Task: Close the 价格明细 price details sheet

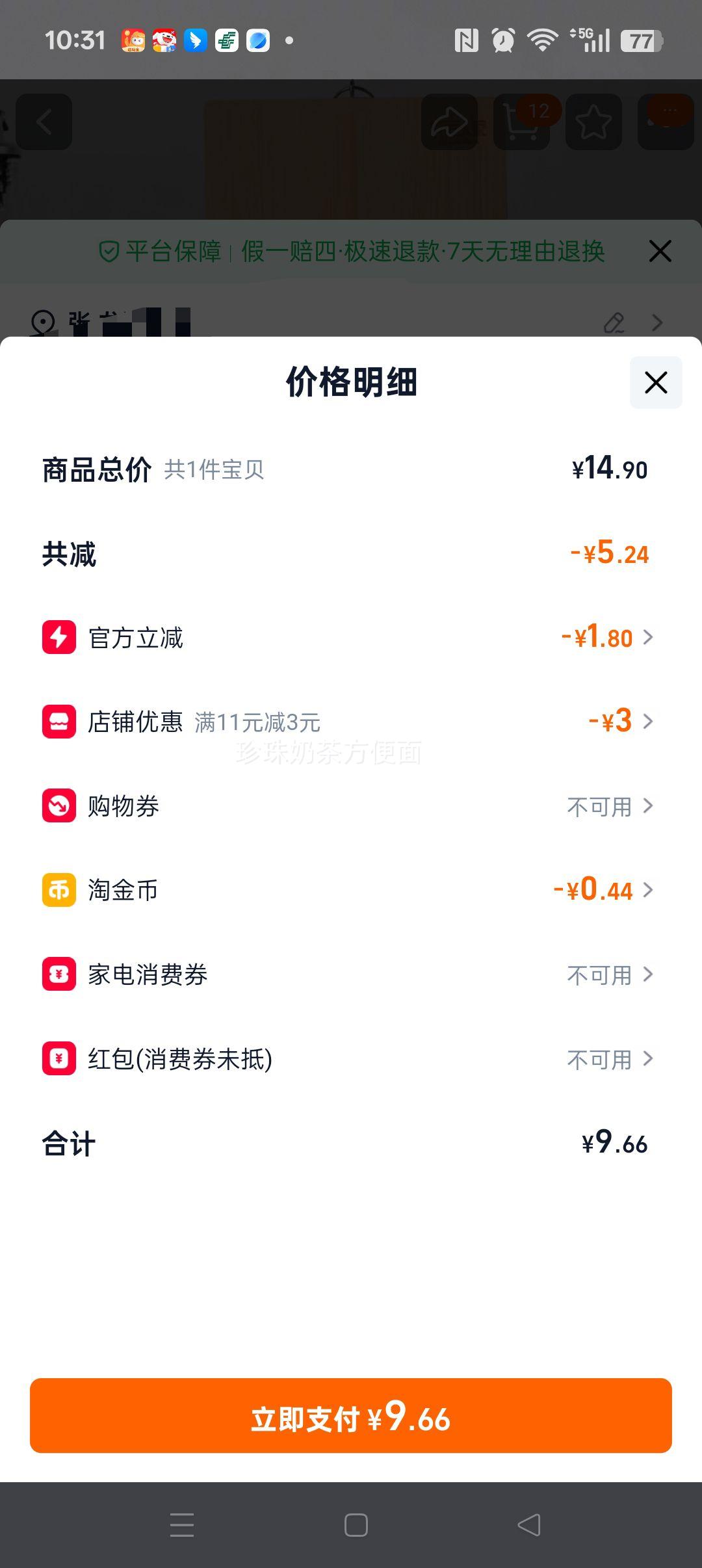Action: (x=656, y=382)
